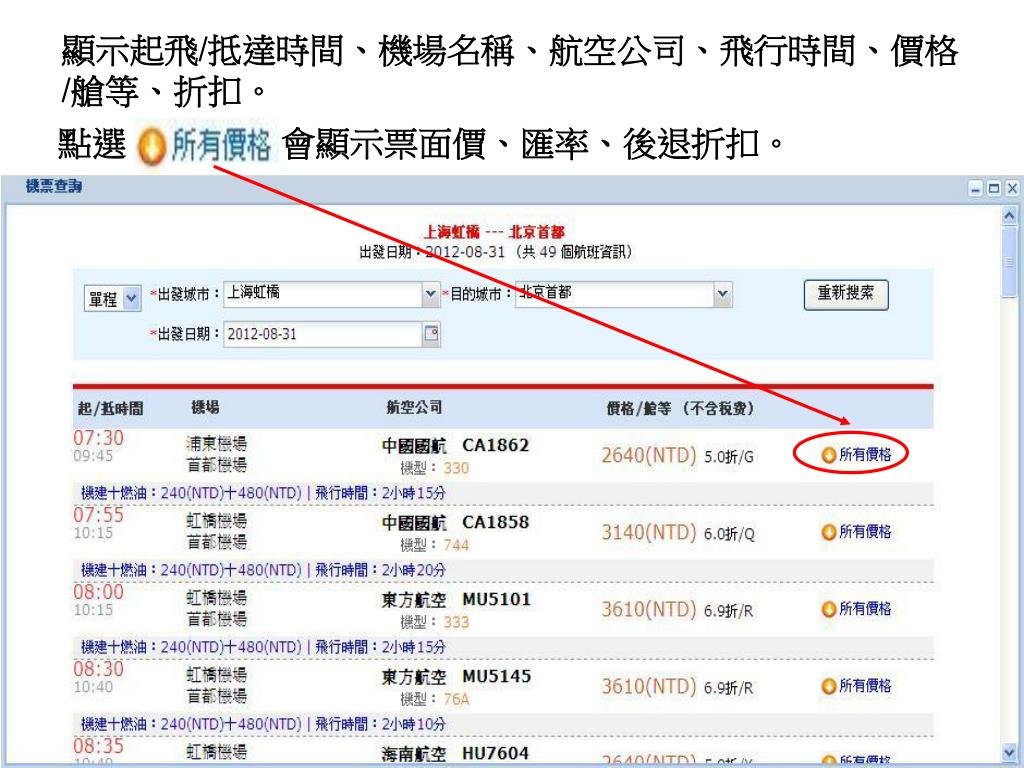Show all prices for flight MU5101
Viewport: 1024px width, 768px height.
pos(856,609)
